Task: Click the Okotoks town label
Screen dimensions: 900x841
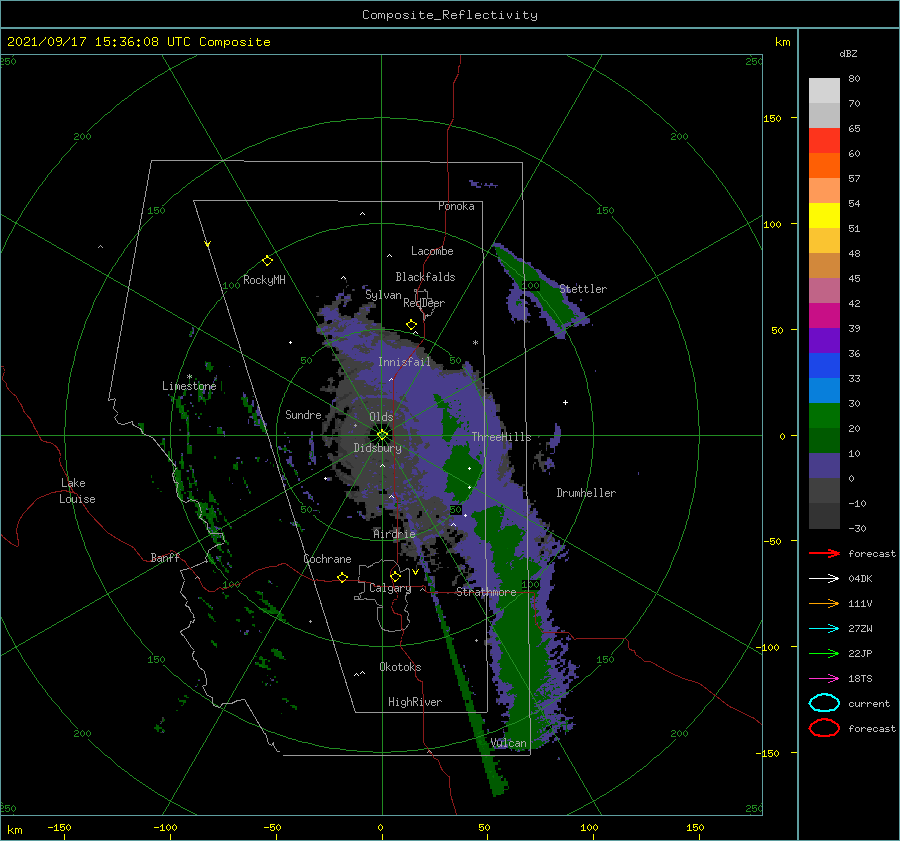Action: (400, 667)
